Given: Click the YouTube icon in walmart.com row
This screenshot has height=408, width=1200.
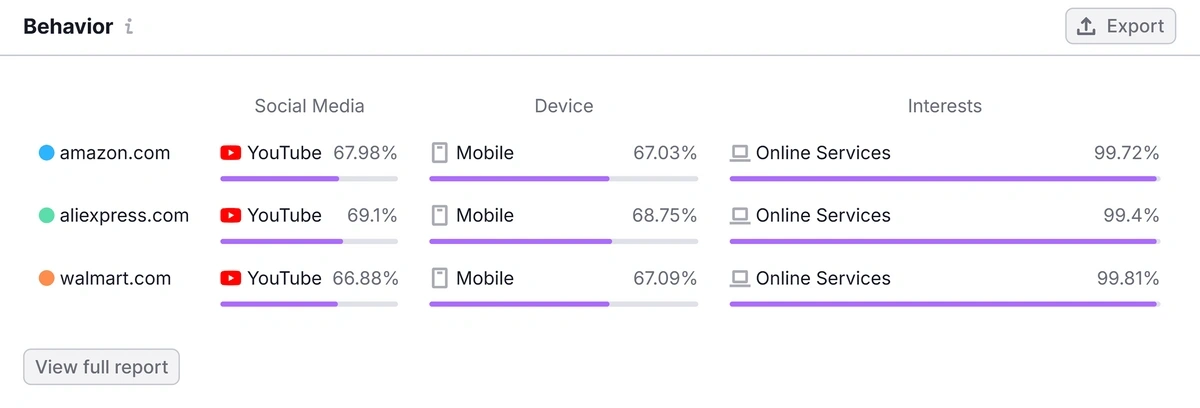Looking at the screenshot, I should (231, 278).
